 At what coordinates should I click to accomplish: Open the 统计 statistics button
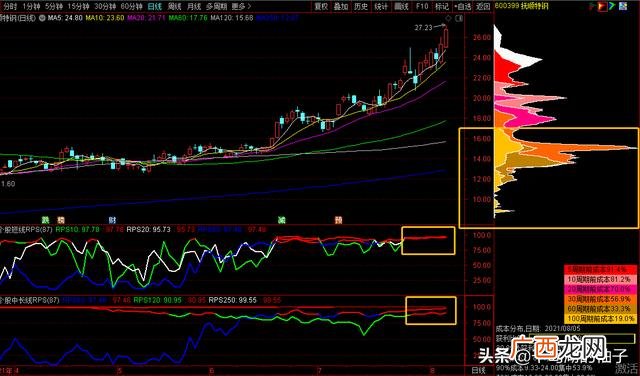(381, 7)
